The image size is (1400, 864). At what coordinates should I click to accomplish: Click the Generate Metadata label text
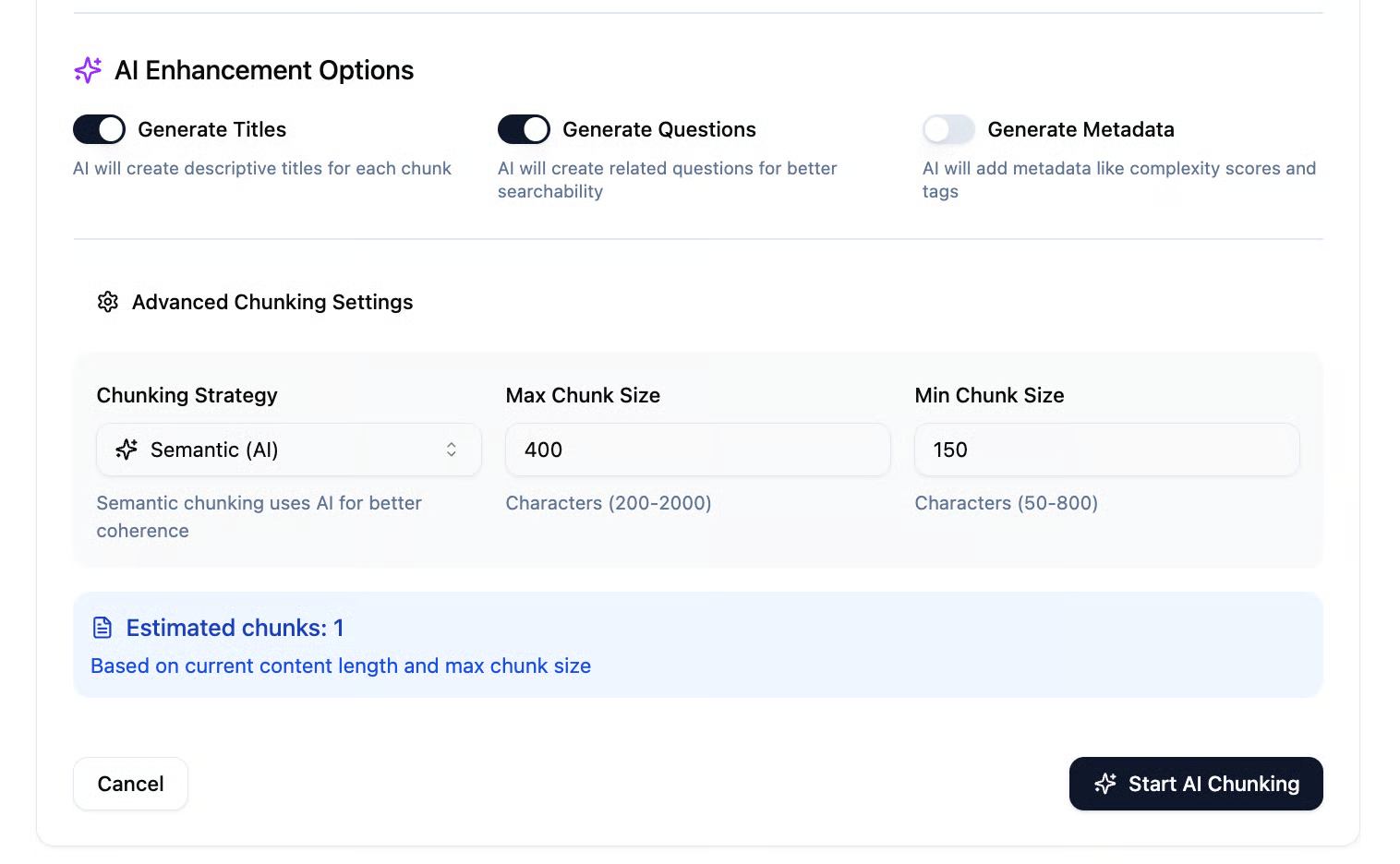[x=1080, y=129]
